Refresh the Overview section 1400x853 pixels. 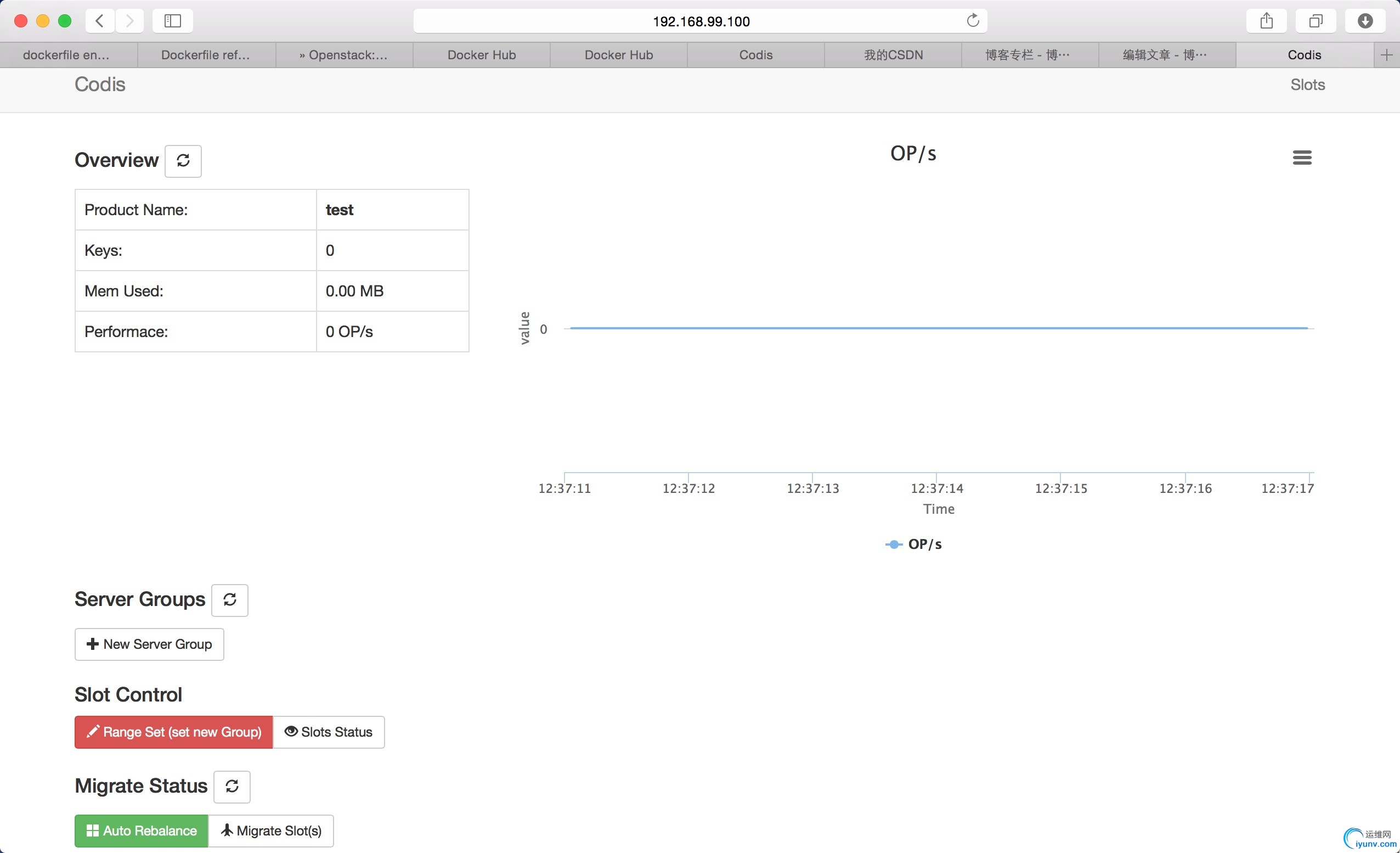pos(183,161)
